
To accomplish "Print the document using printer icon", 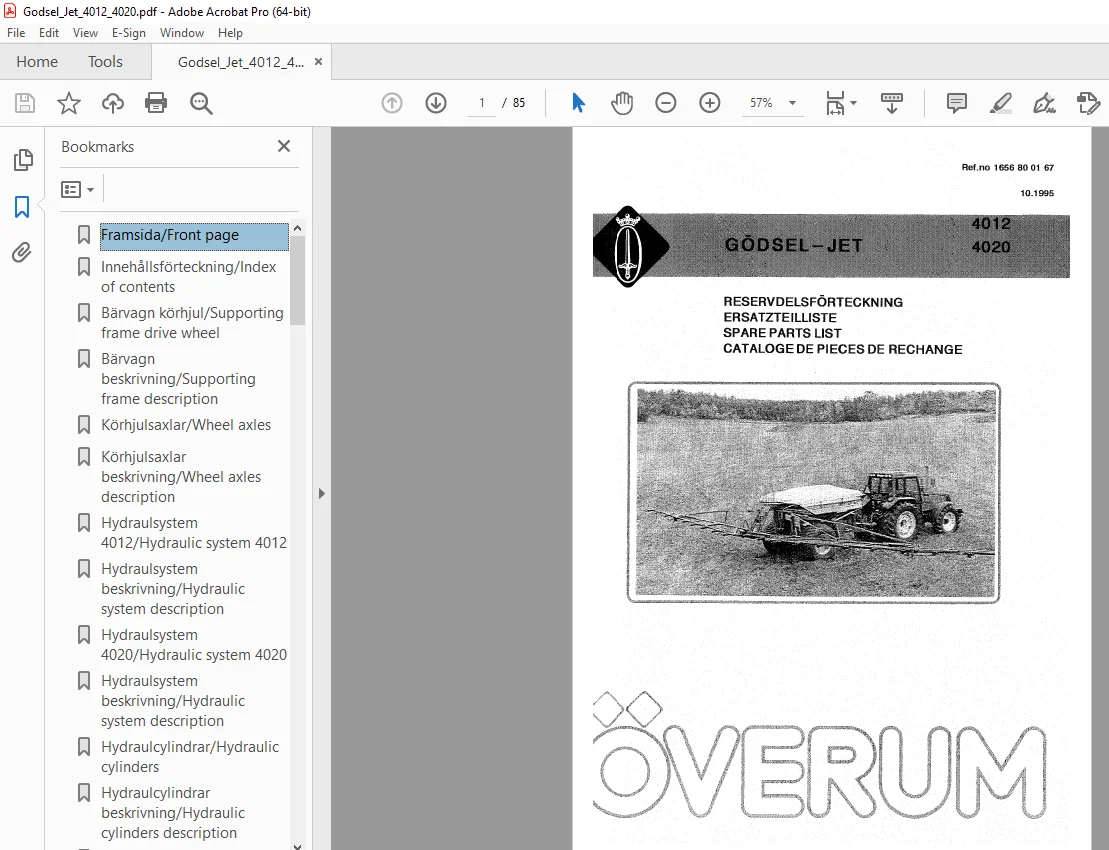I will pyautogui.click(x=156, y=103).
